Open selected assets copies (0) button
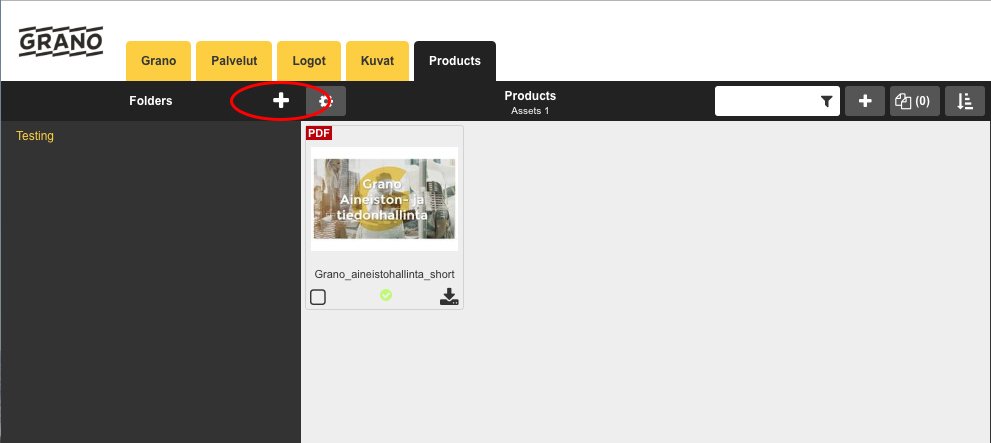 [915, 101]
